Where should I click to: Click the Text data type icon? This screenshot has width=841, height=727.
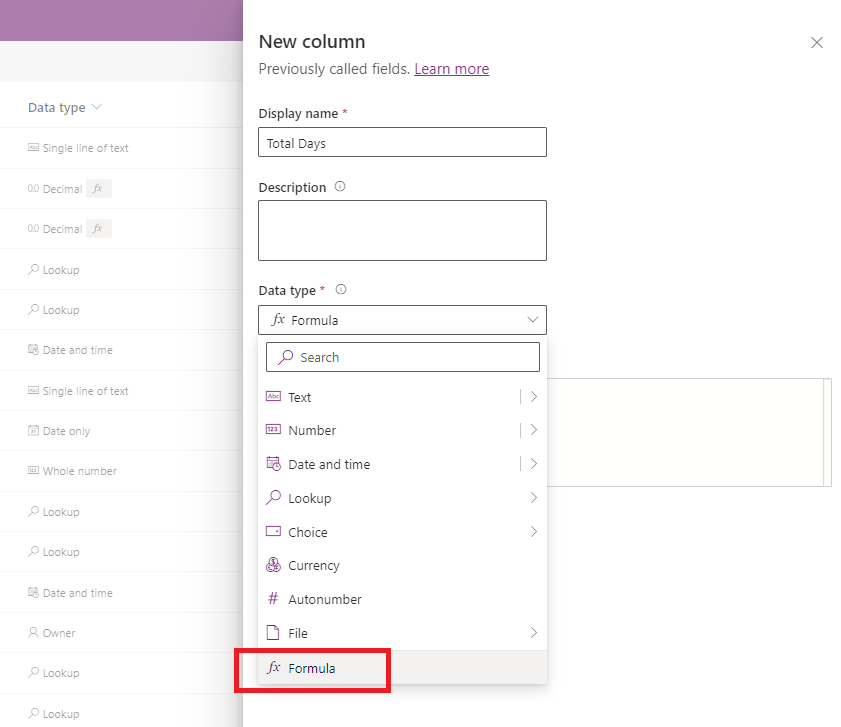click(x=273, y=397)
